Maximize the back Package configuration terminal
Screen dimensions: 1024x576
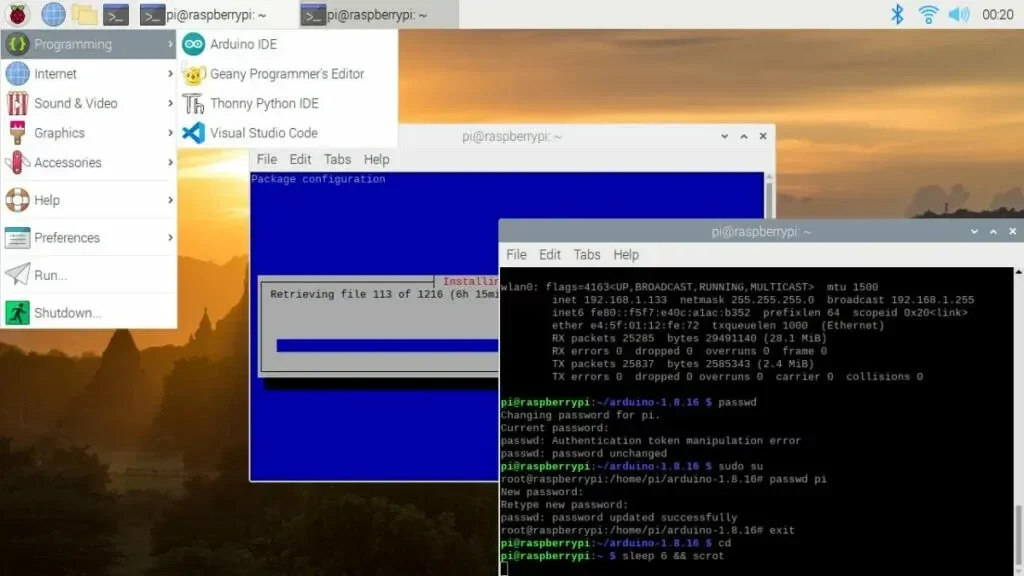coord(744,136)
